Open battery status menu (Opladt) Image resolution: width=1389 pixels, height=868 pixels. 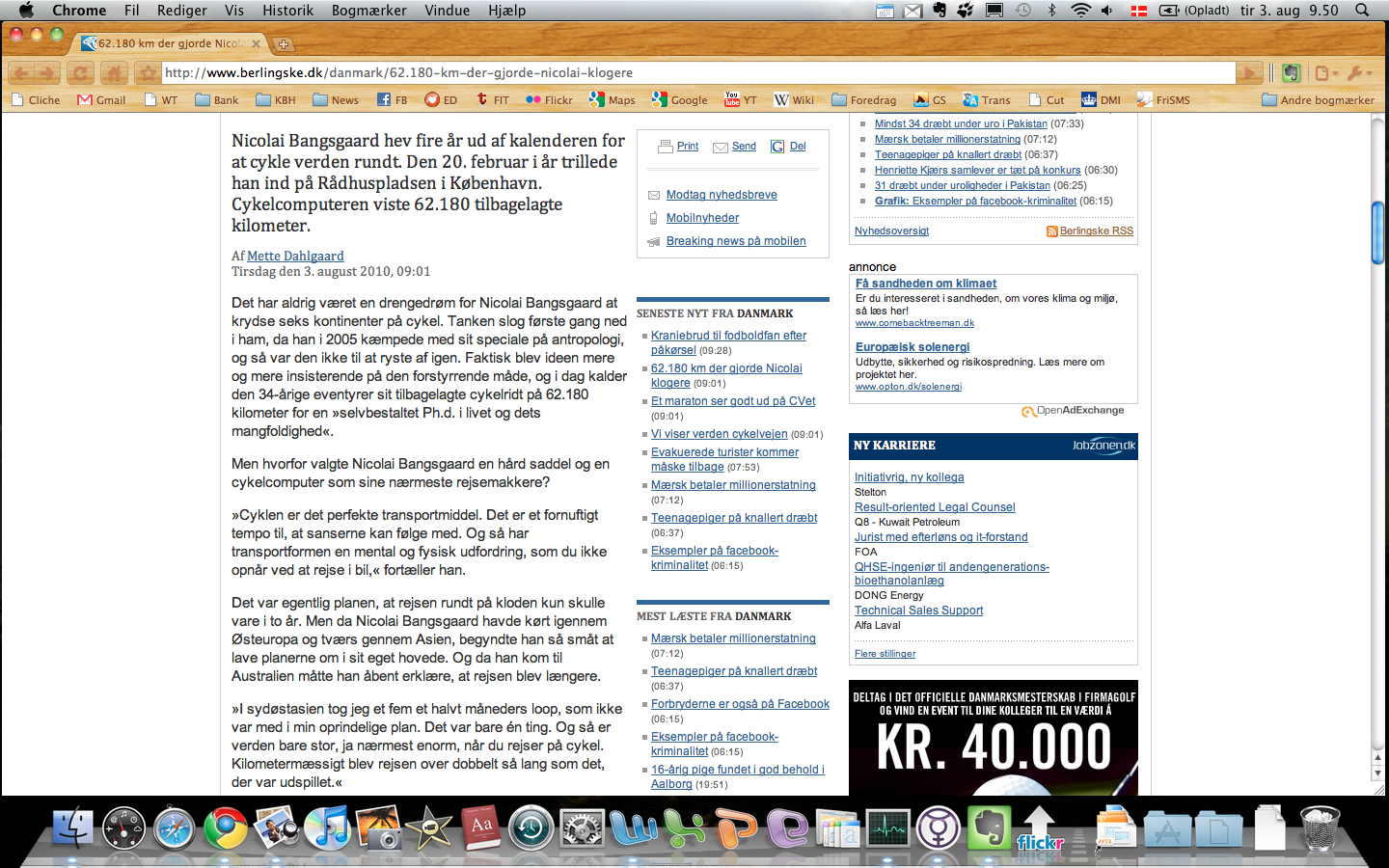[1194, 11]
